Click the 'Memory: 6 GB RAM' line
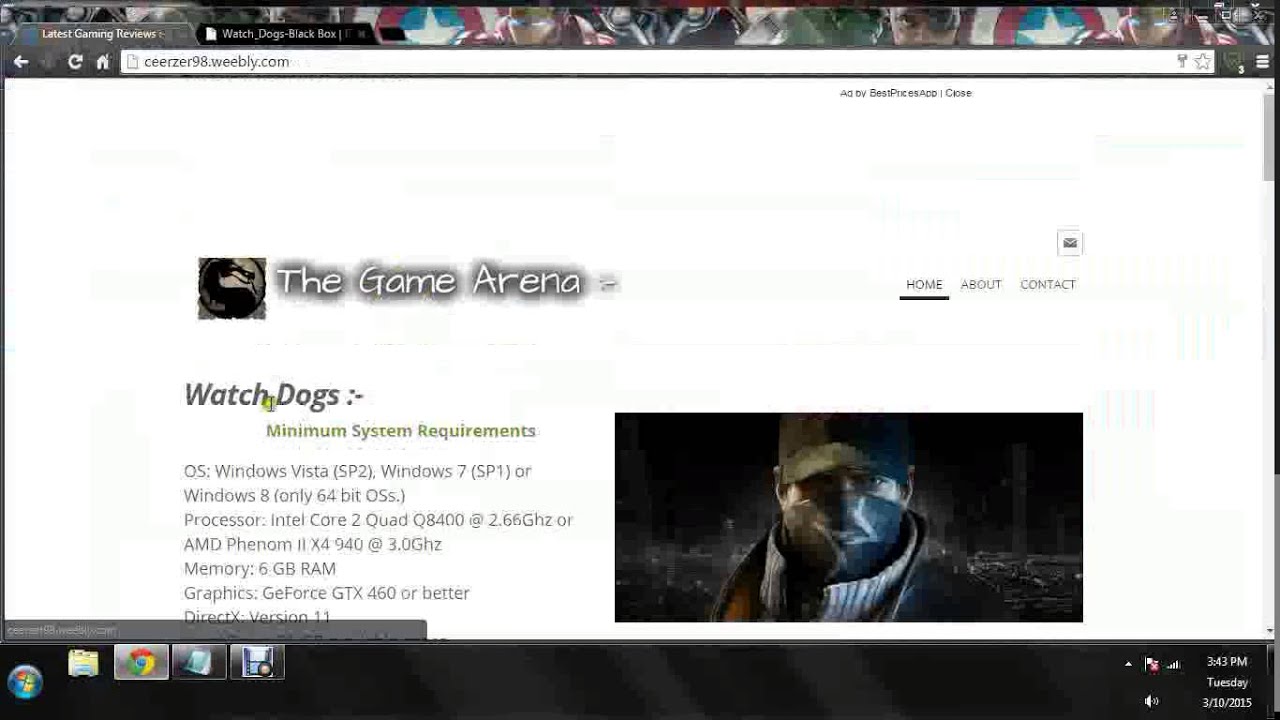1280x720 pixels. click(260, 569)
